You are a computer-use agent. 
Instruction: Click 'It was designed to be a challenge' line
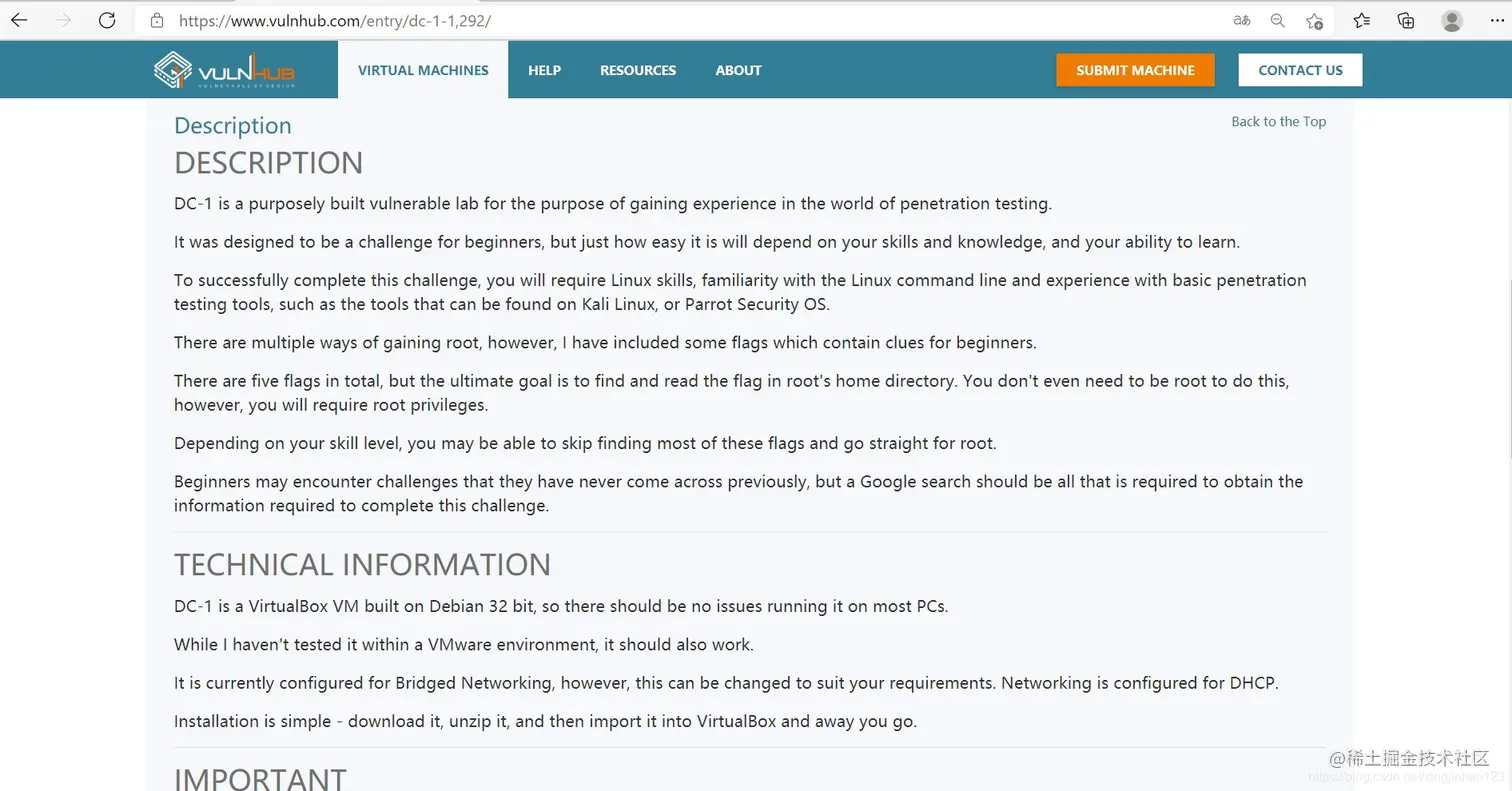[707, 242]
